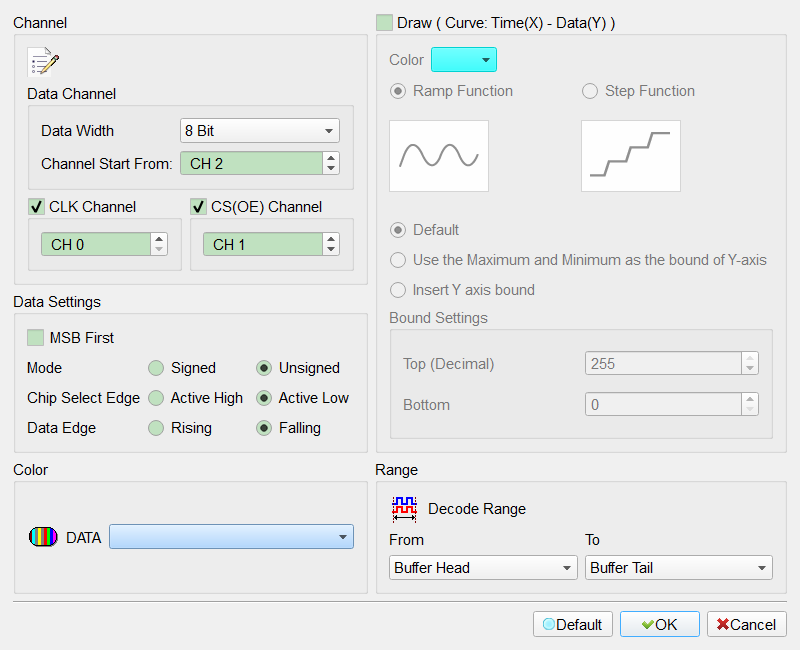
Task: Toggle the CS(OE) Channel checkbox
Action: click(x=198, y=207)
